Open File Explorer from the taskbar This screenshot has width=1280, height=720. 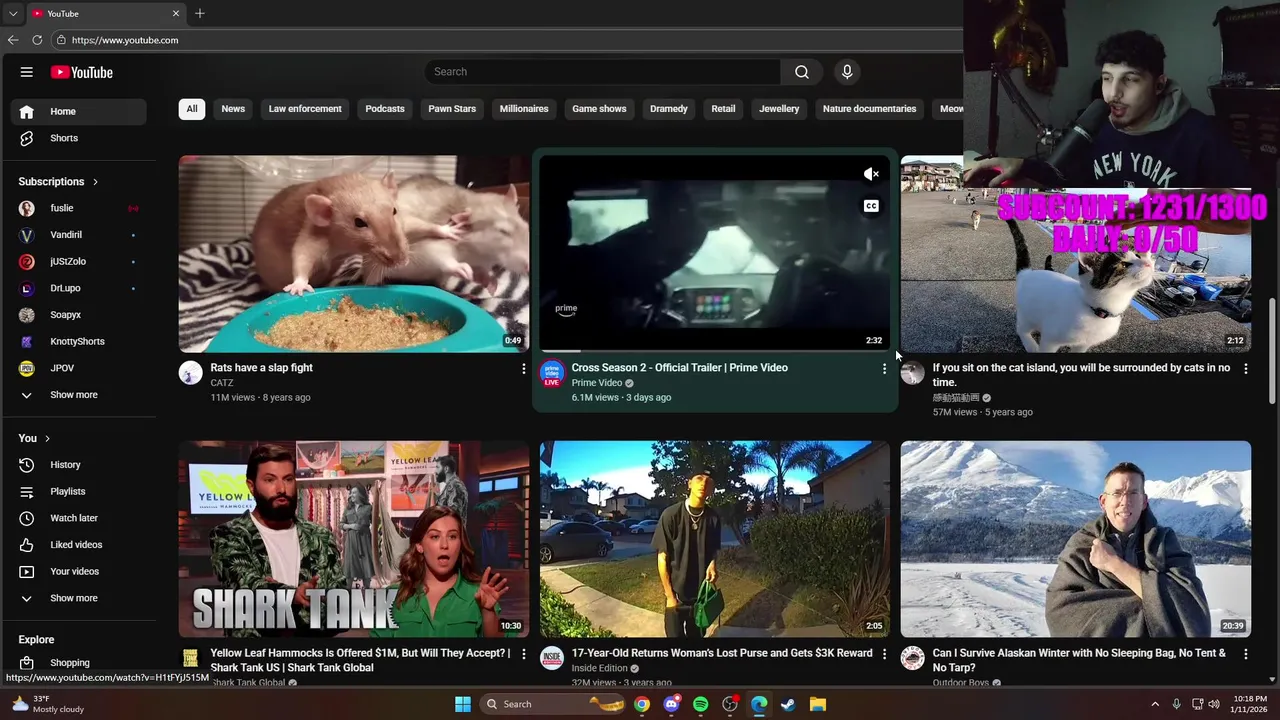tap(817, 704)
